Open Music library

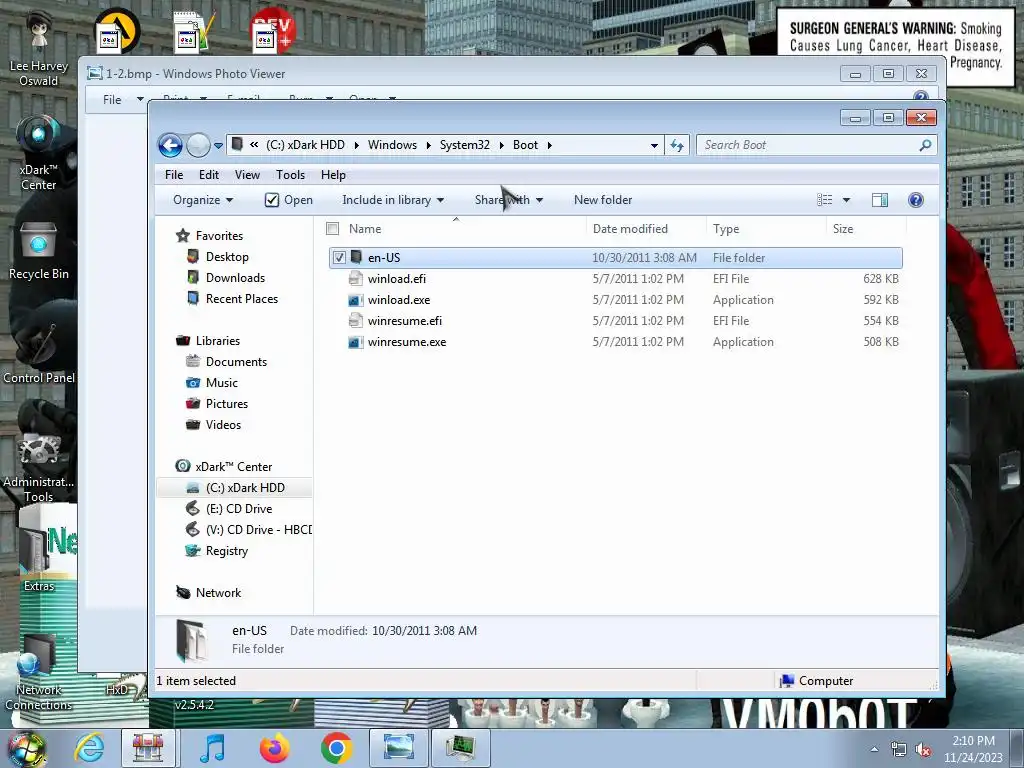221,383
